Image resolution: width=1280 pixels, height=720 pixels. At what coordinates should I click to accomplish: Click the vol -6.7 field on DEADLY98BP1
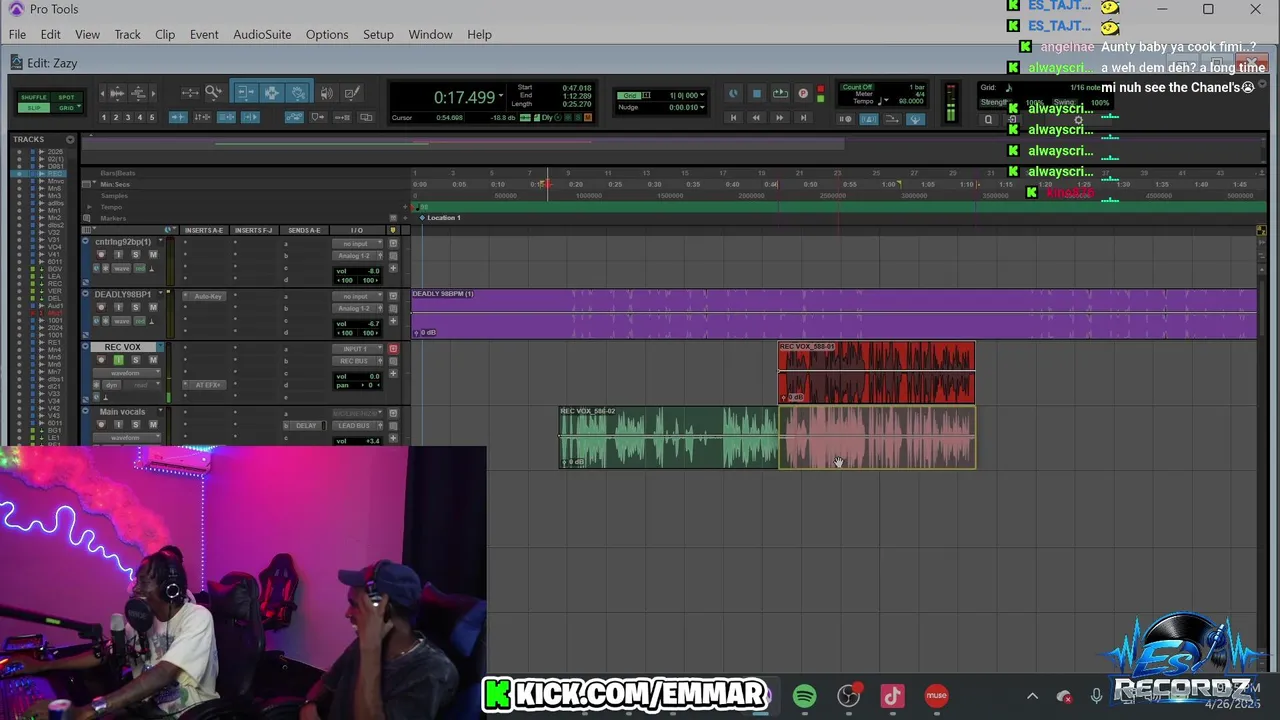click(x=358, y=324)
